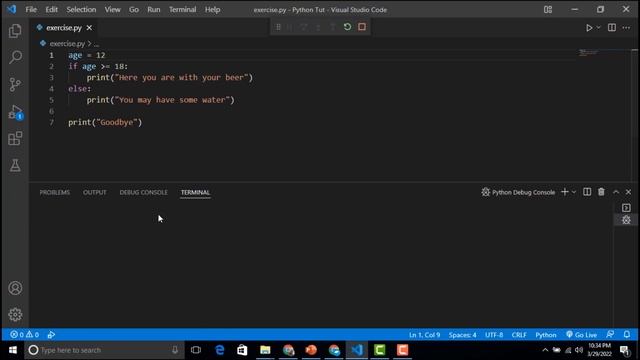Show hidden system tray icons

point(545,350)
